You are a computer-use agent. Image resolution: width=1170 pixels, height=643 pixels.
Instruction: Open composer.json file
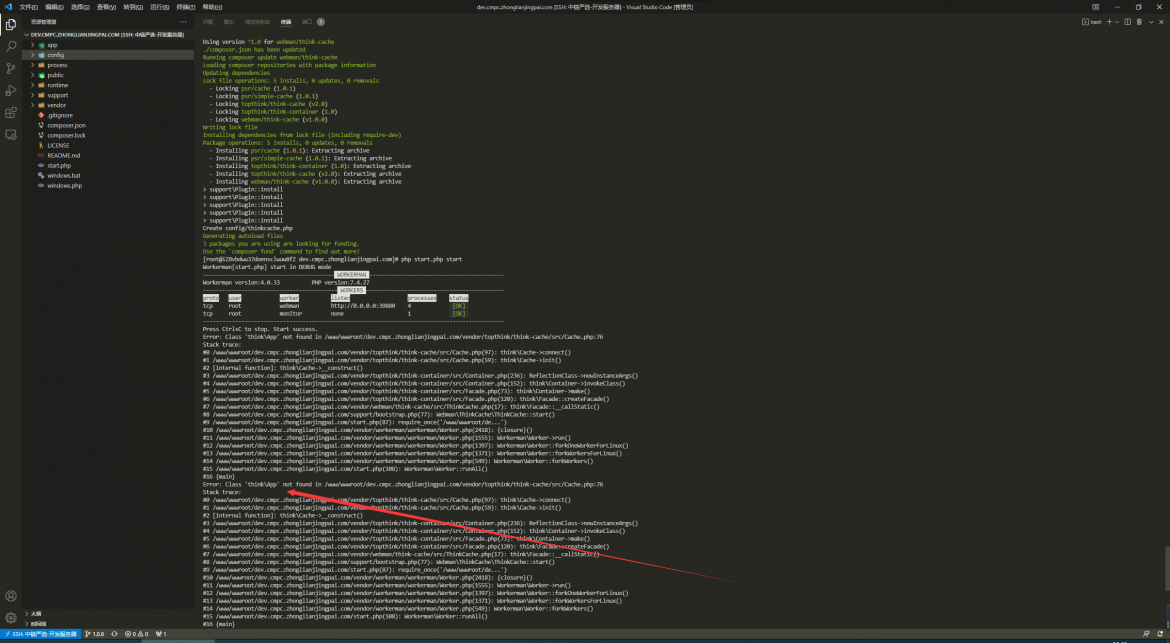(108, 125)
